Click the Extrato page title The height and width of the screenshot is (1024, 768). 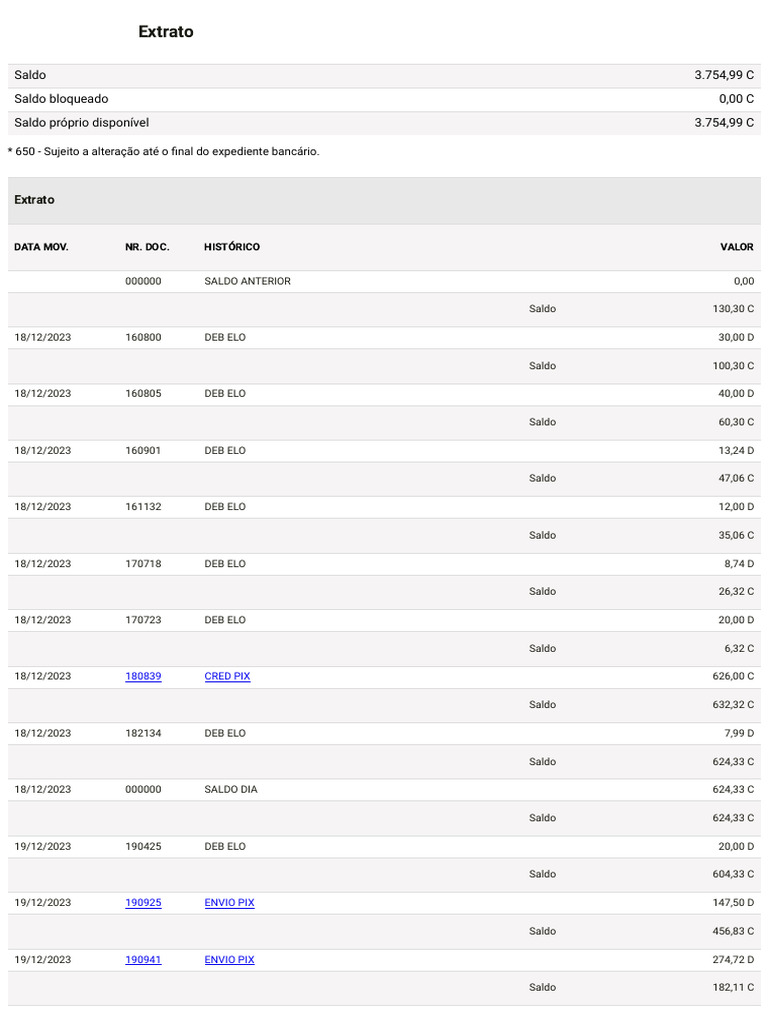coord(166,32)
